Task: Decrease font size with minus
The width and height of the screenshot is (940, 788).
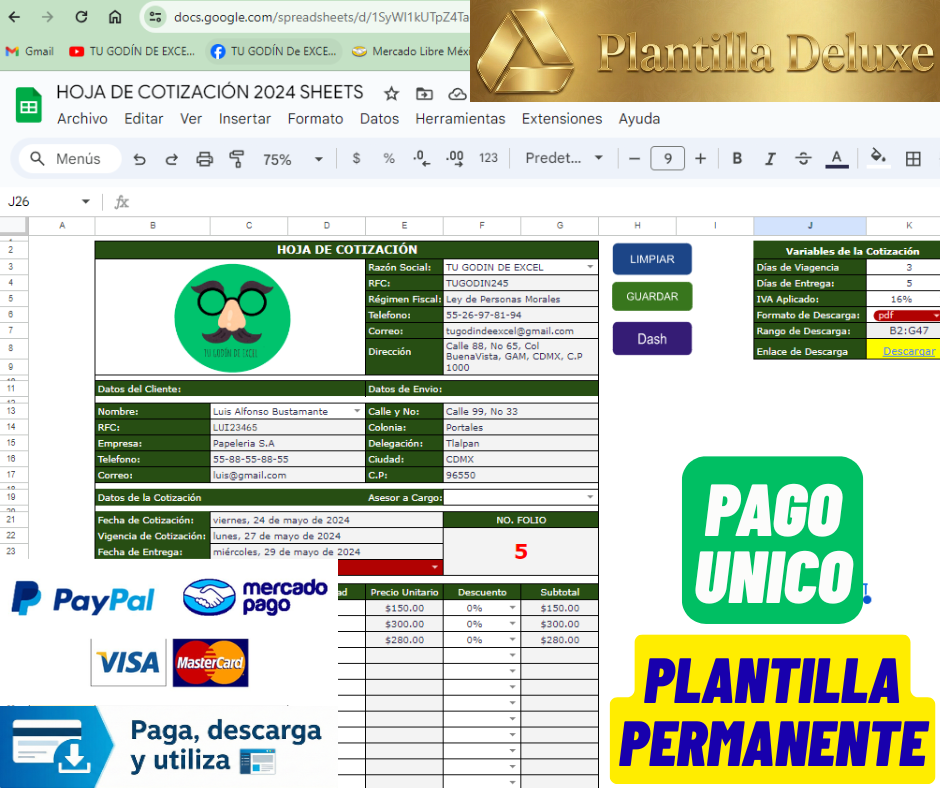Action: (x=634, y=159)
